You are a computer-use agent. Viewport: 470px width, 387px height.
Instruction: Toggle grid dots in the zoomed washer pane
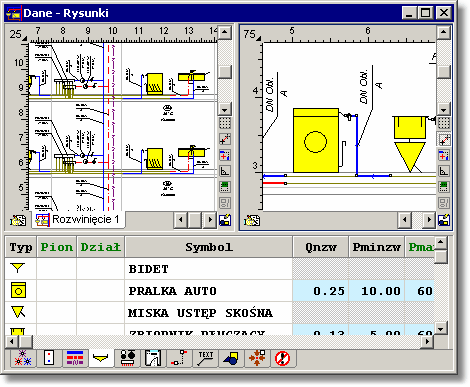[x=444, y=123]
